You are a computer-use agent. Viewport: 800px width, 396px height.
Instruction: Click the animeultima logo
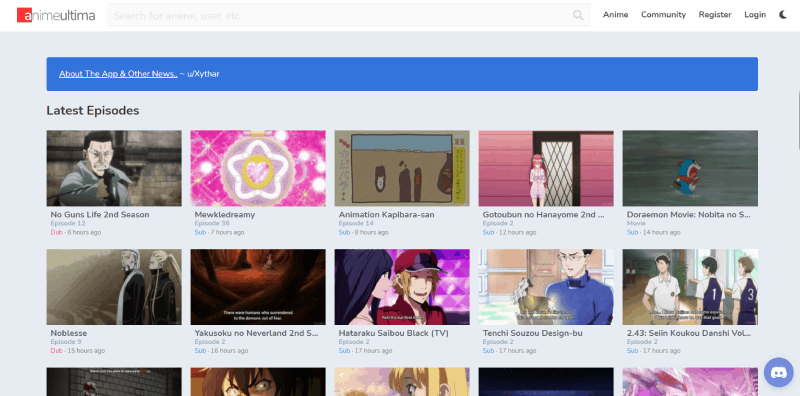[56, 15]
